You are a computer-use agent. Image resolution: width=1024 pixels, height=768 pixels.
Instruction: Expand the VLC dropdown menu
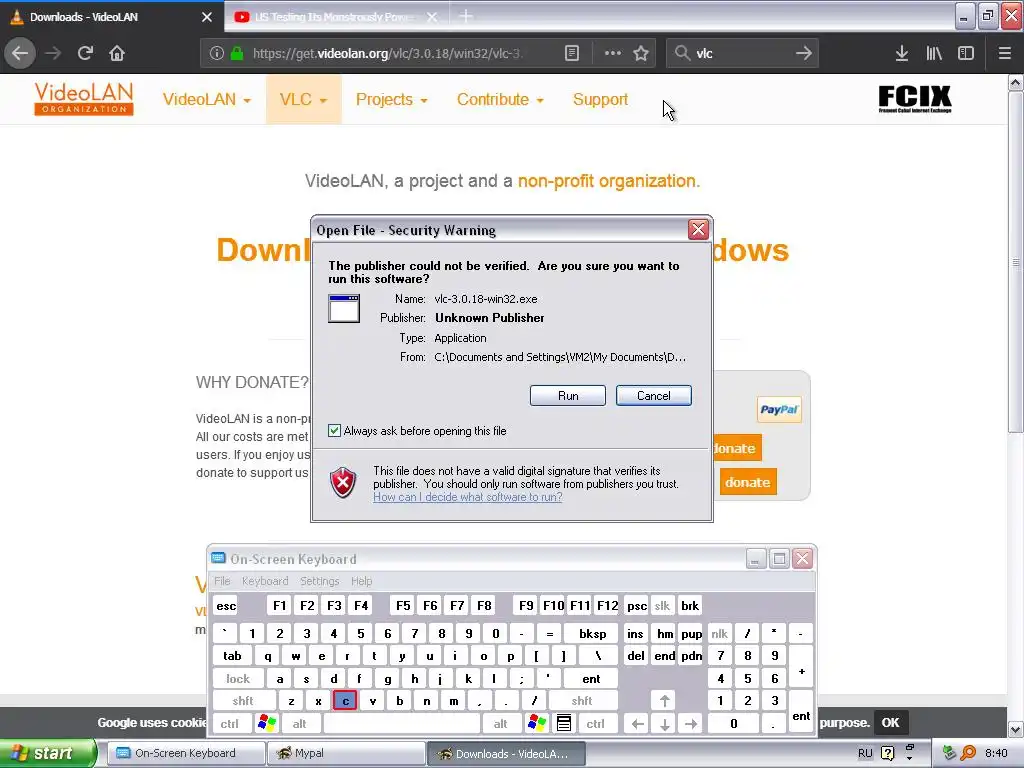tap(303, 99)
